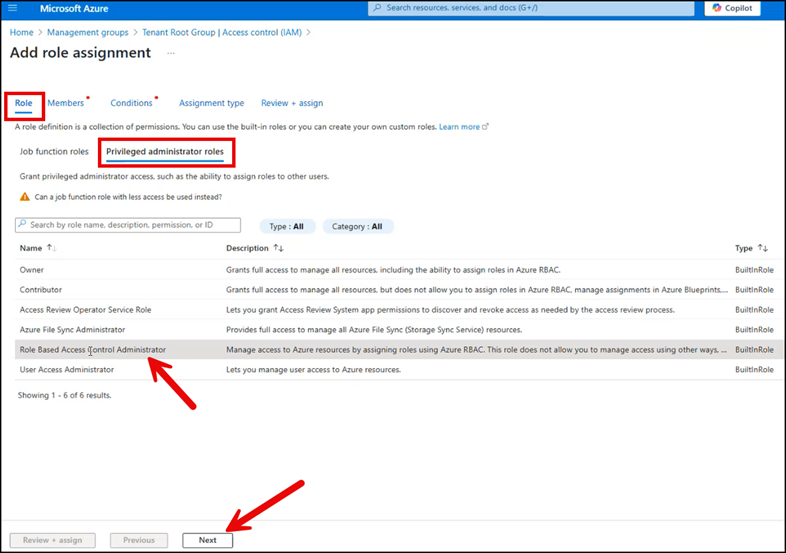Sort roles by Type column

[751, 248]
